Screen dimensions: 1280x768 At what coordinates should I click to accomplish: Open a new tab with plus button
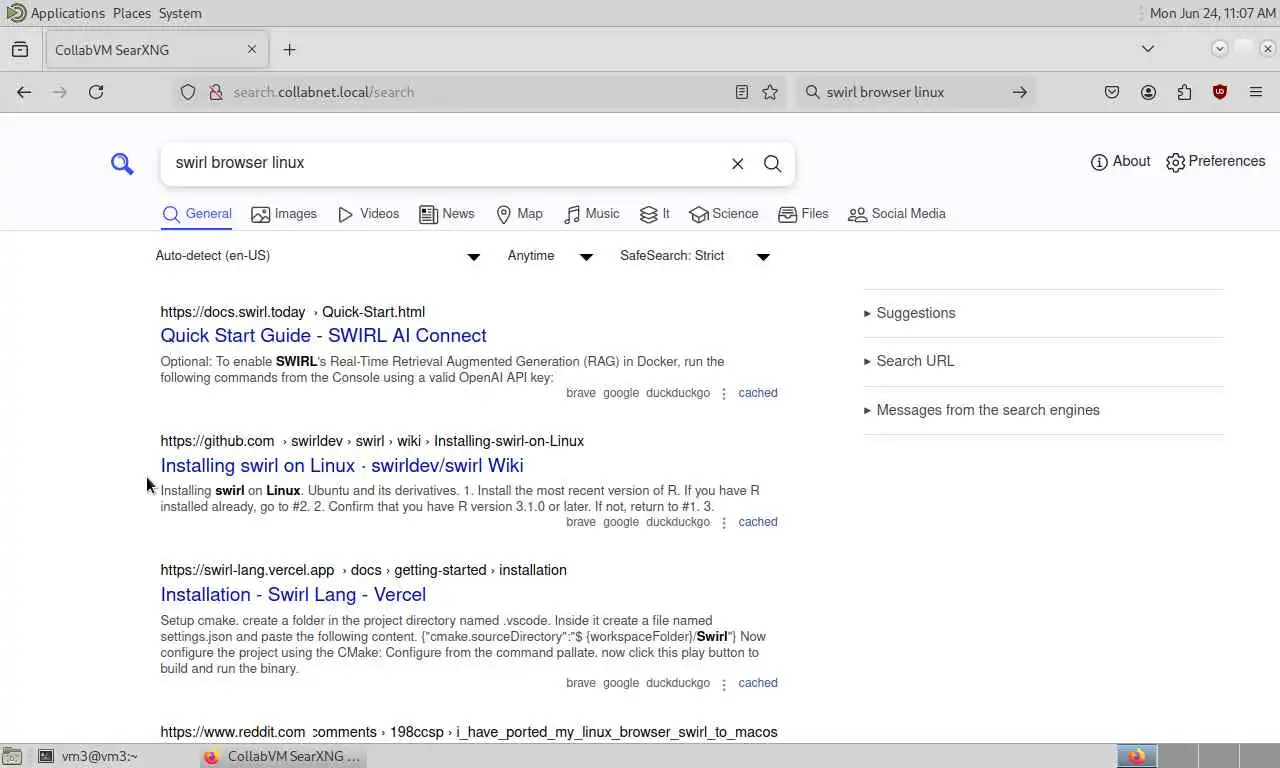pyautogui.click(x=289, y=49)
